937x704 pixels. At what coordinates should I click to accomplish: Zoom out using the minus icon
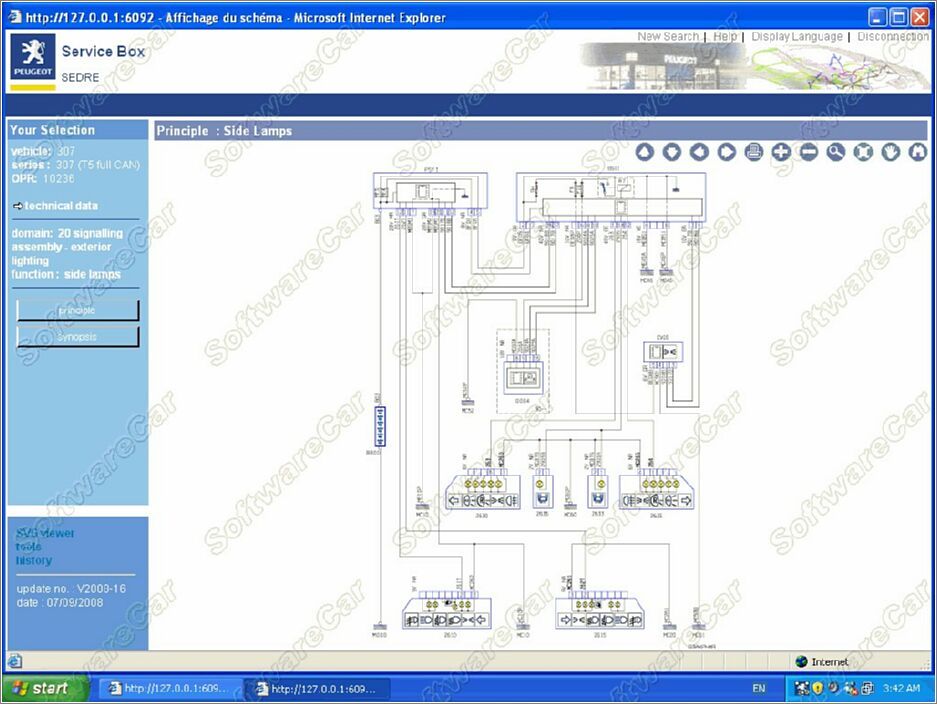[808, 152]
